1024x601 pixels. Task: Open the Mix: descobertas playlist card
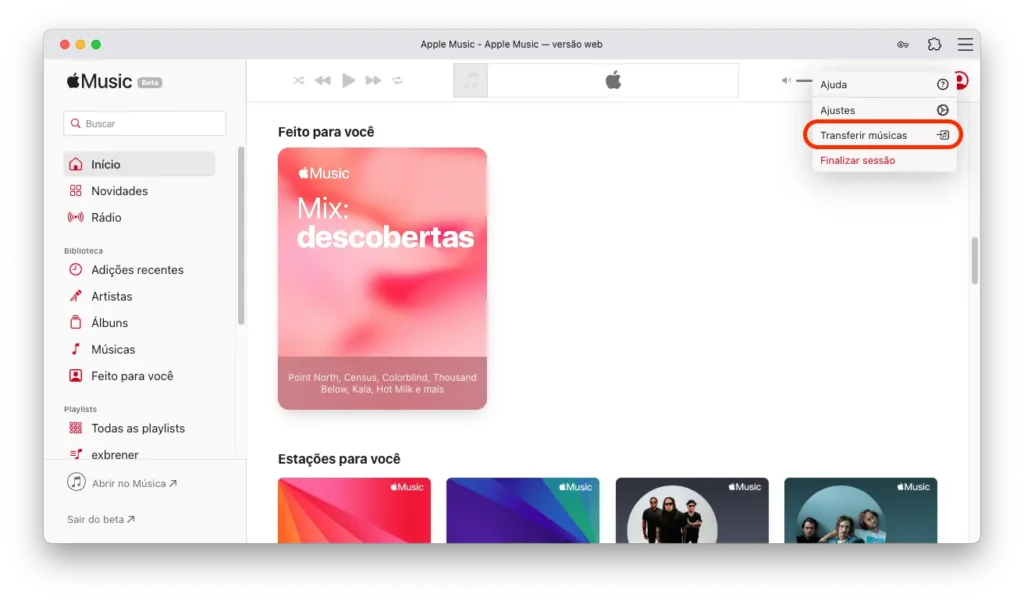[382, 278]
